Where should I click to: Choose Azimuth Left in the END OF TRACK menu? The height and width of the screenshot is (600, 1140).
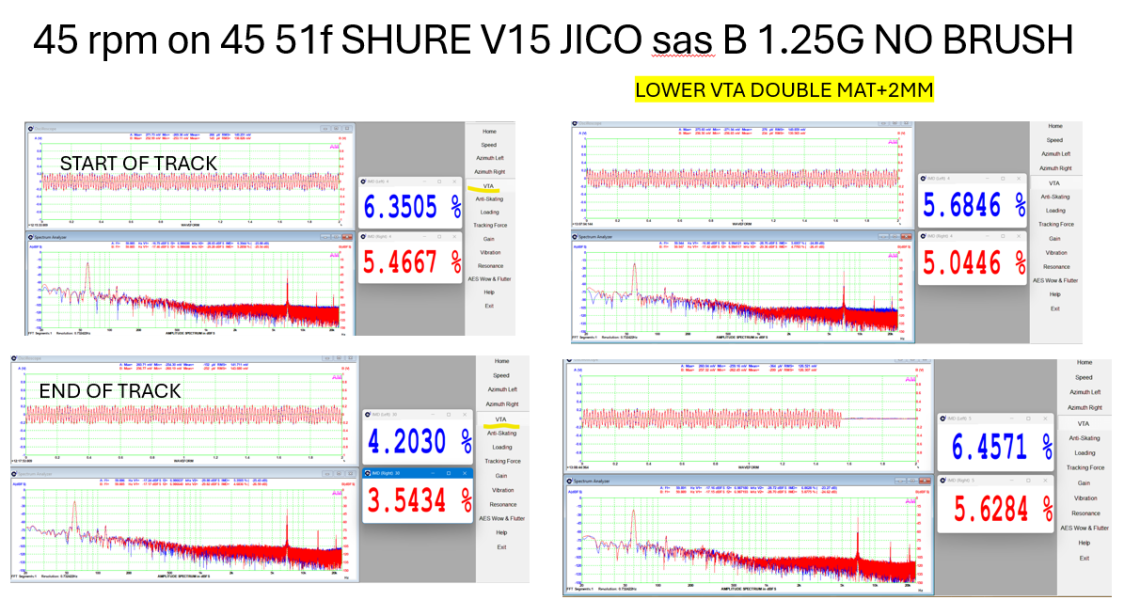pyautogui.click(x=502, y=389)
